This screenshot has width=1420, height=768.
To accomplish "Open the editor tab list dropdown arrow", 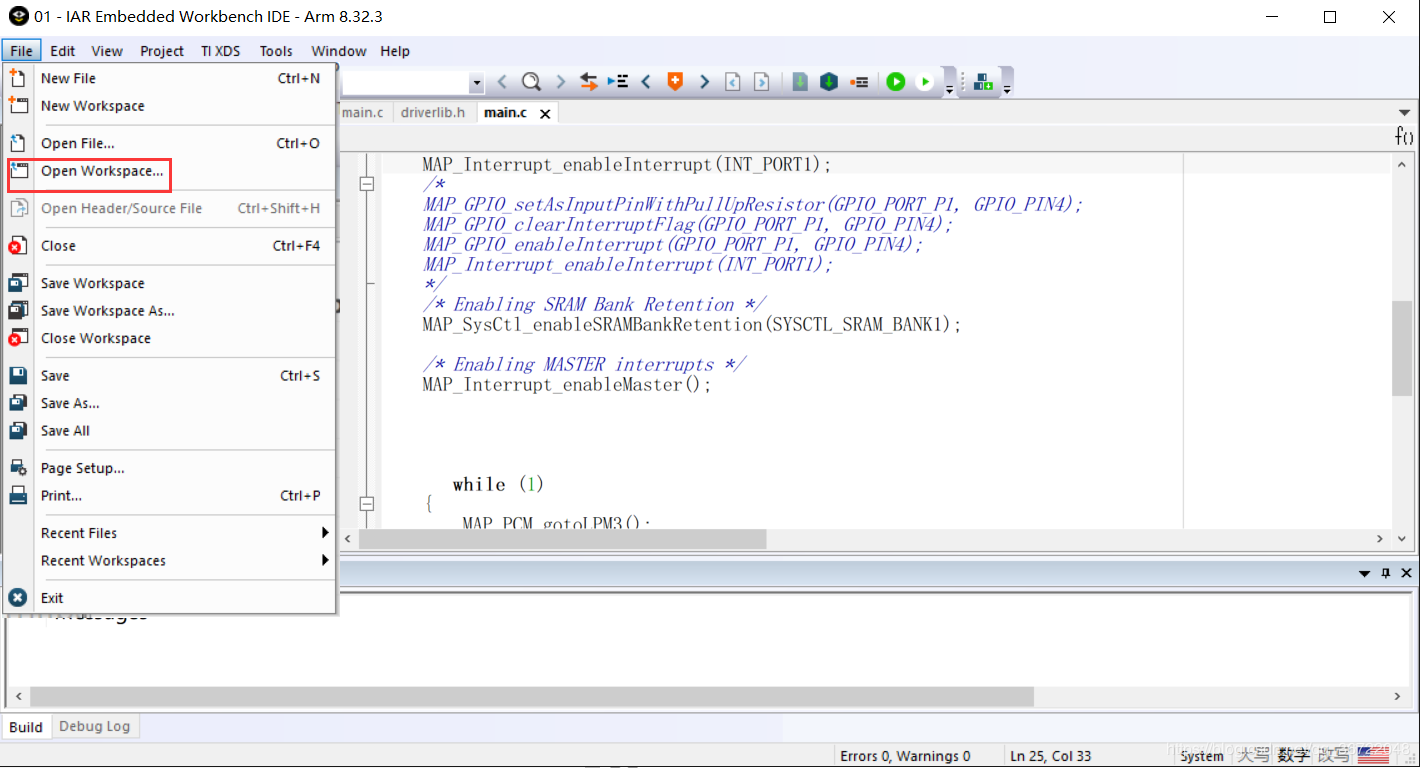I will coord(1405,113).
